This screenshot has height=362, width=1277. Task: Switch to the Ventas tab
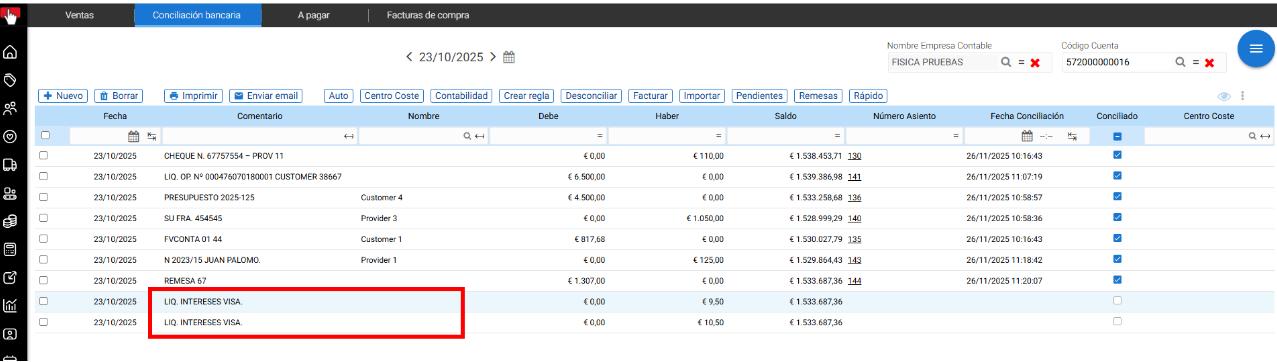[80, 15]
